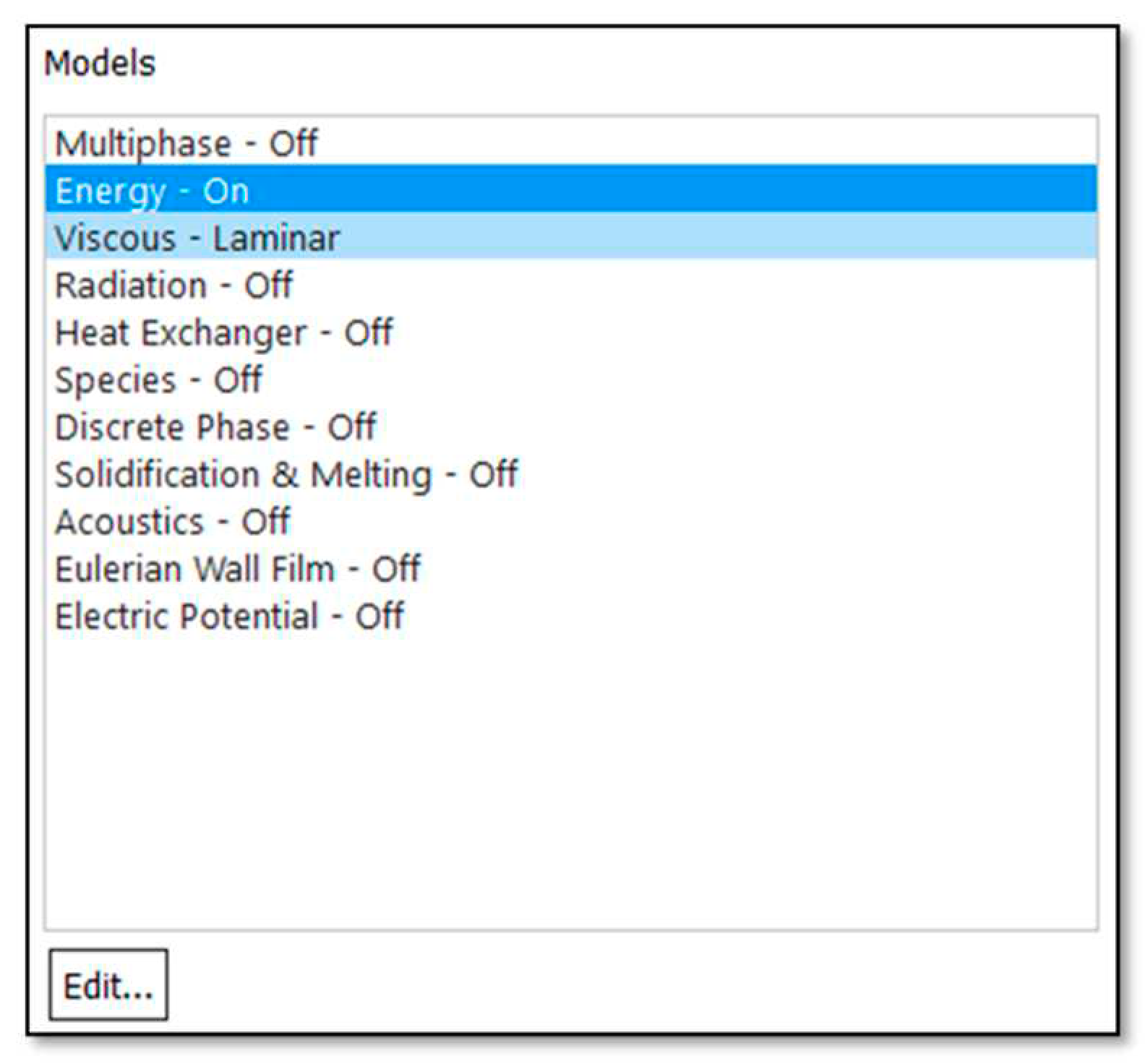
Task: Select the Multiphase - Off model entry
Action: point(186,143)
